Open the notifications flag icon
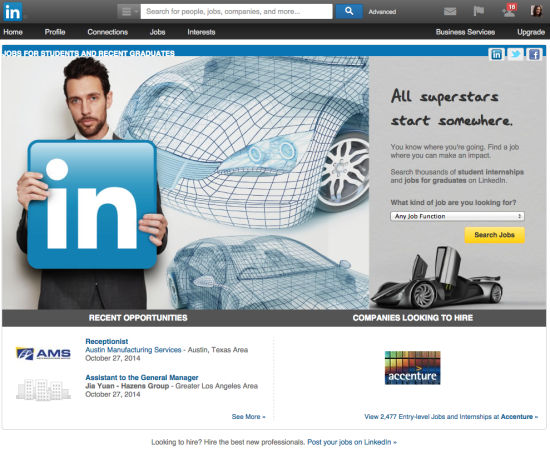550x449 pixels. coord(478,12)
